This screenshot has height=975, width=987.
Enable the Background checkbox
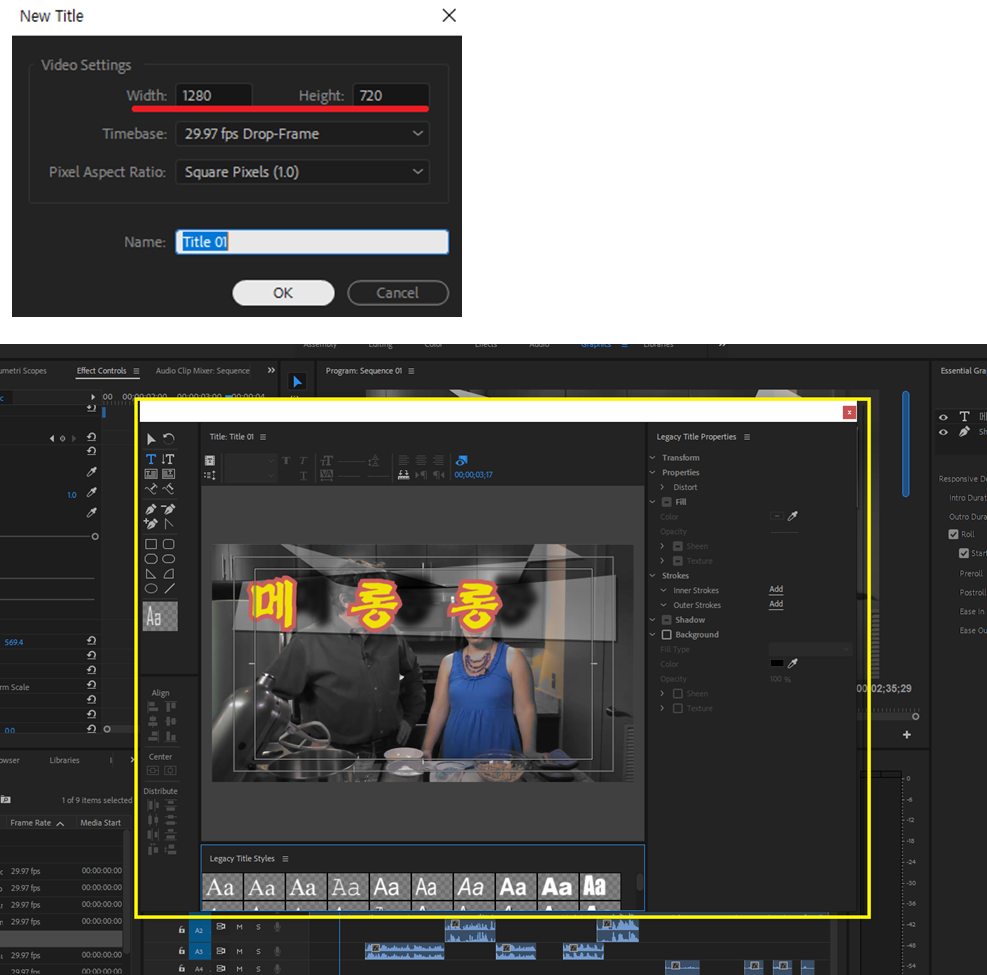point(667,634)
